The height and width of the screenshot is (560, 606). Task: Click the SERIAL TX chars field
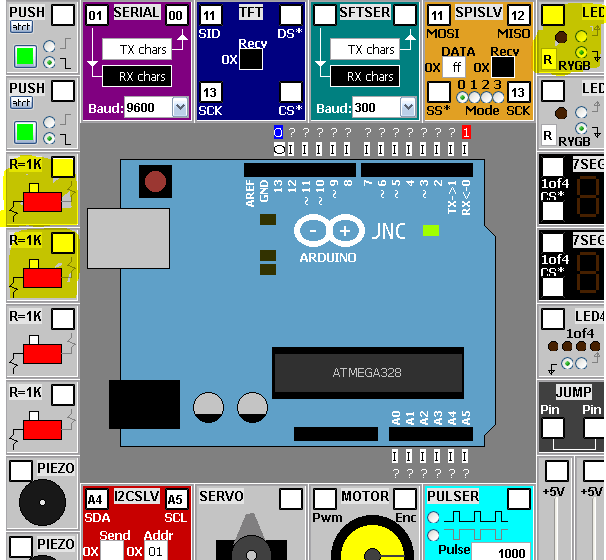click(x=137, y=49)
